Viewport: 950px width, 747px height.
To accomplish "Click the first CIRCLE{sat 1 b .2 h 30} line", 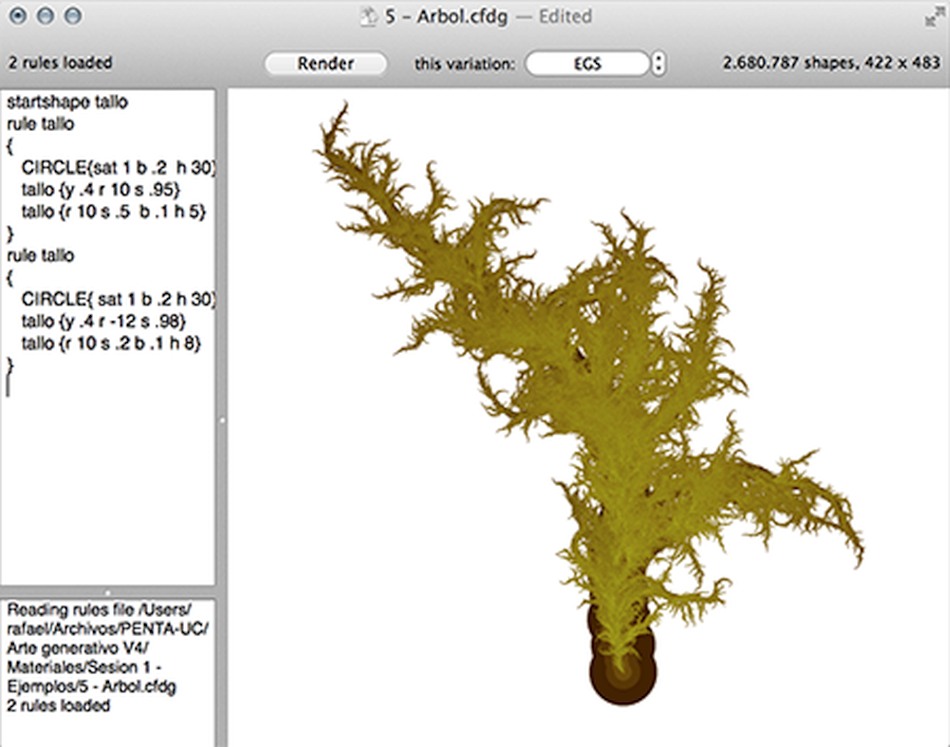I will coord(118,168).
